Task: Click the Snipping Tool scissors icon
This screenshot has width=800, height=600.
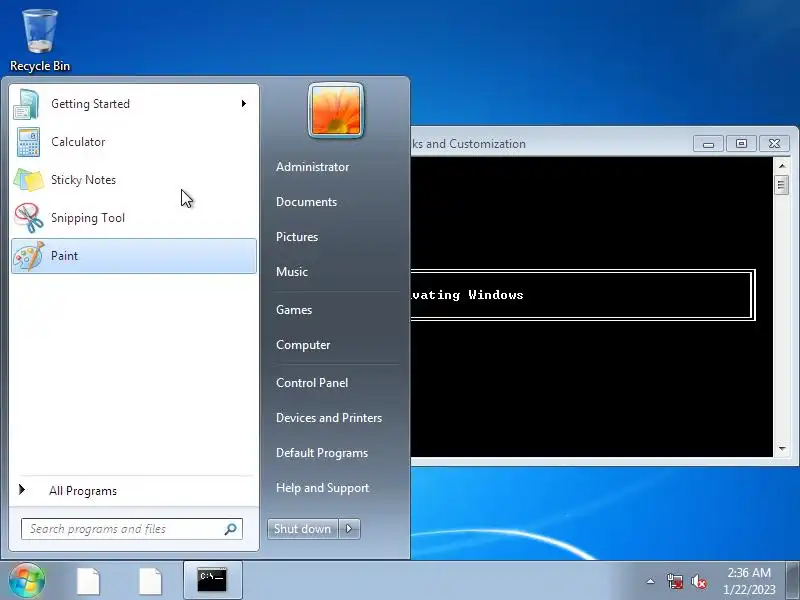Action: pyautogui.click(x=28, y=218)
